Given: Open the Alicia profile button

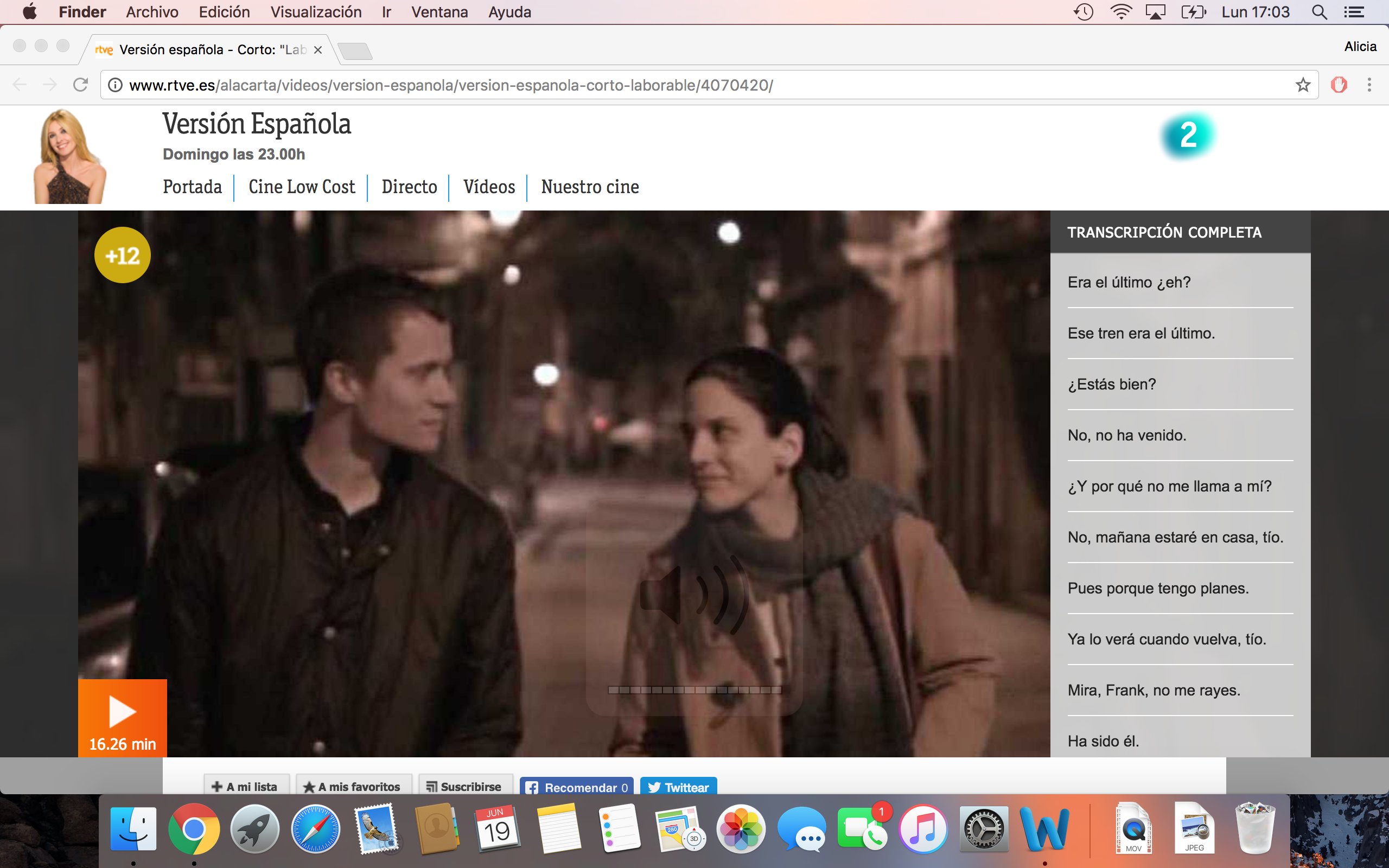Looking at the screenshot, I should [x=1360, y=47].
